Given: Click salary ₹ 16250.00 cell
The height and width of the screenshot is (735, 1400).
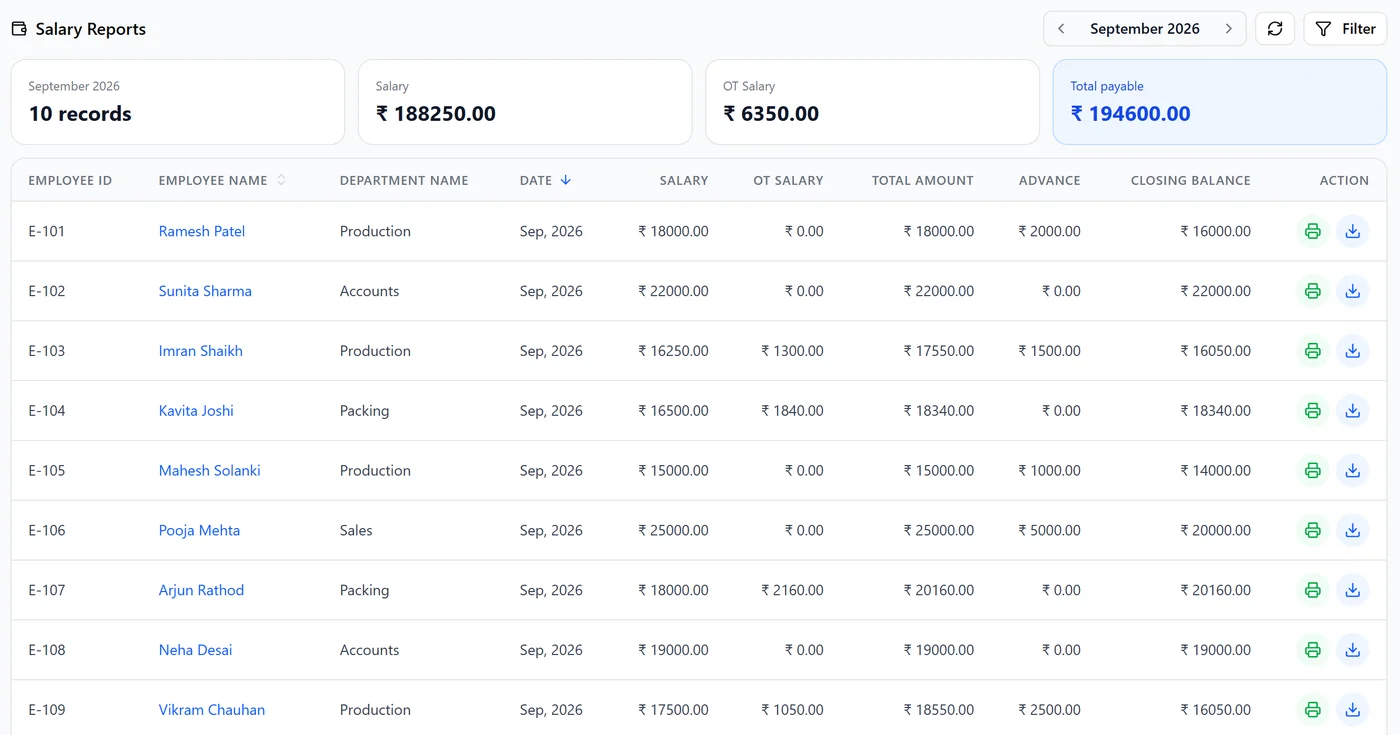Looking at the screenshot, I should [674, 351].
